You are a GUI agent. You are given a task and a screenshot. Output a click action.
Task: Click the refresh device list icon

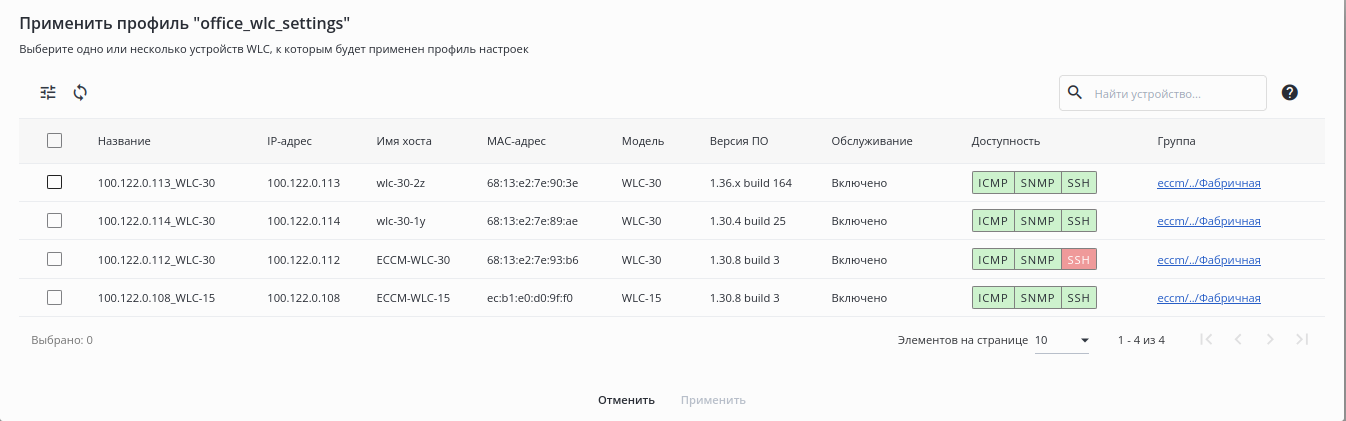pyautogui.click(x=80, y=93)
